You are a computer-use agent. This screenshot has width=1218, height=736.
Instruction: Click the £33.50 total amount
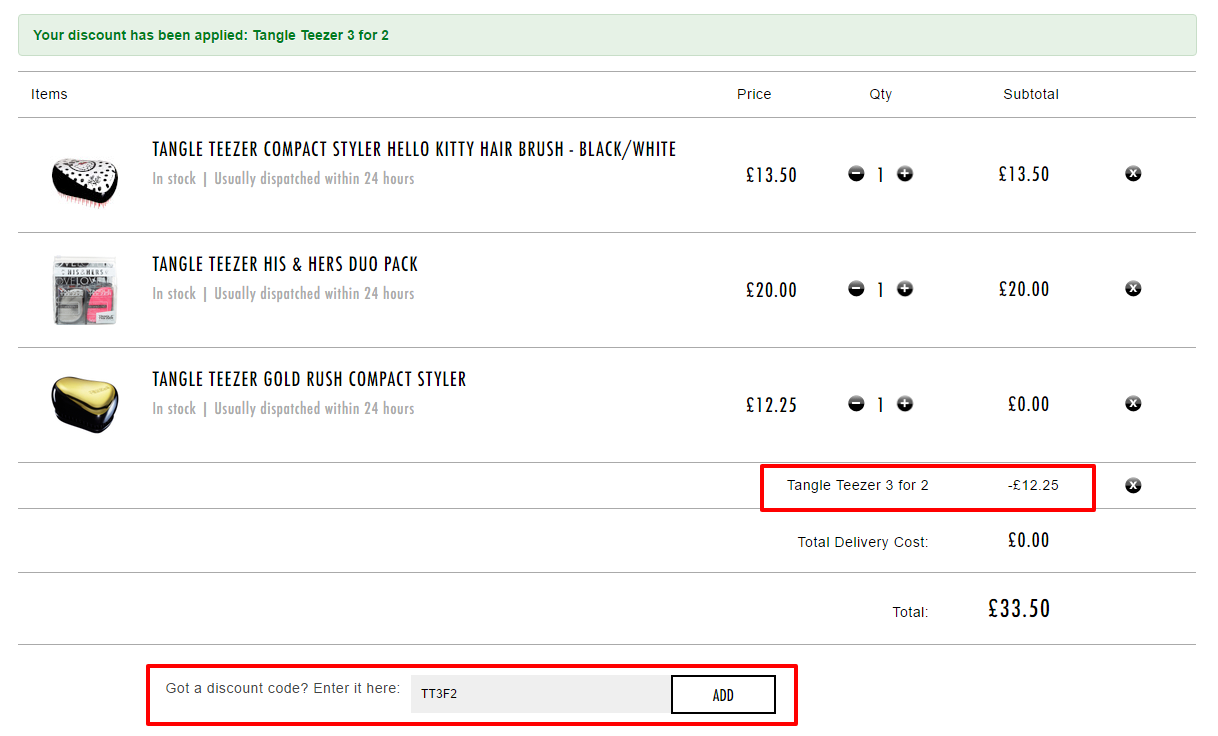tap(1019, 609)
